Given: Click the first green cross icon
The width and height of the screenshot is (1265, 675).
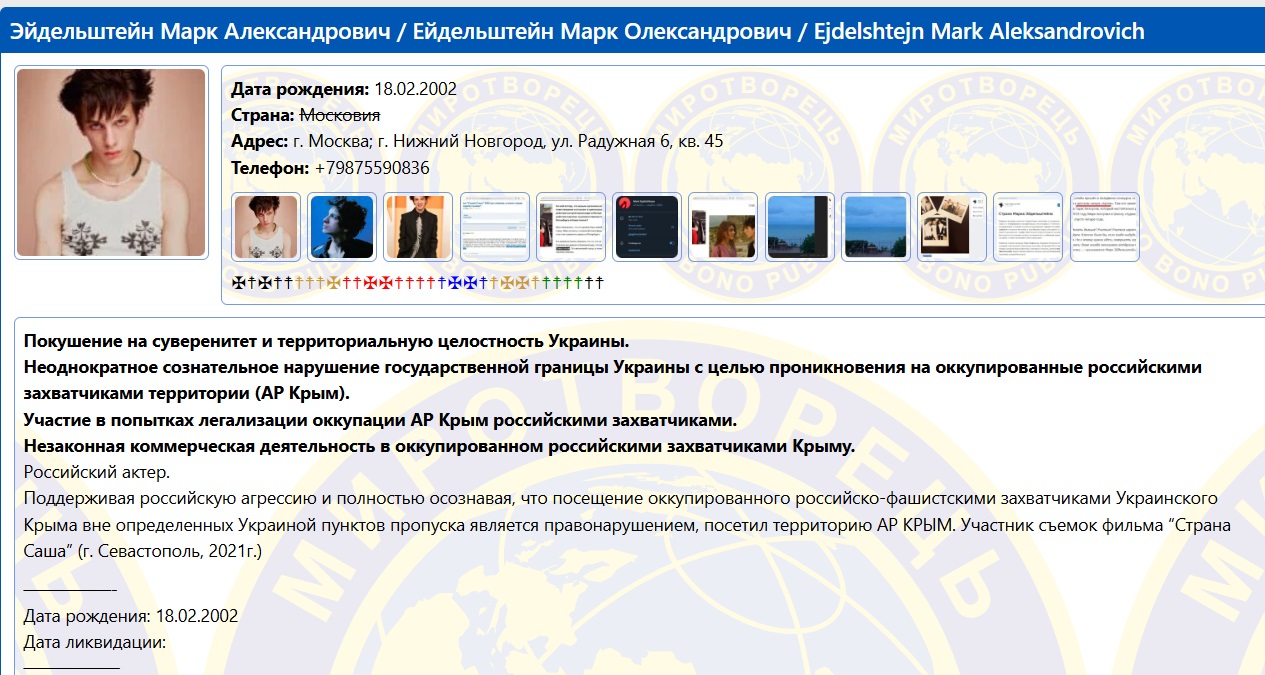Looking at the screenshot, I should click(x=544, y=283).
